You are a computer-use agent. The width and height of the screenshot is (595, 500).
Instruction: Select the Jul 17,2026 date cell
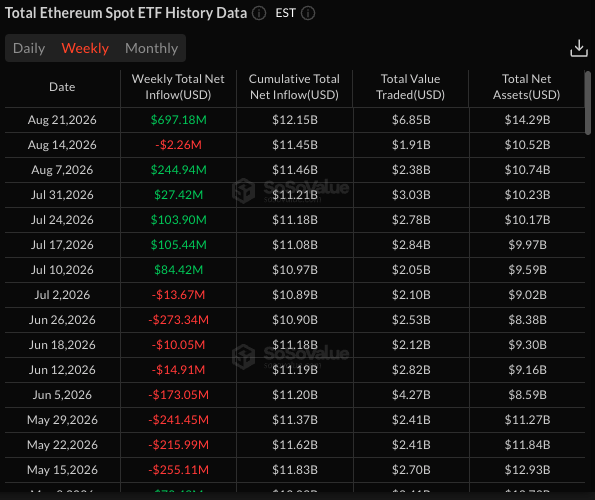[62, 245]
